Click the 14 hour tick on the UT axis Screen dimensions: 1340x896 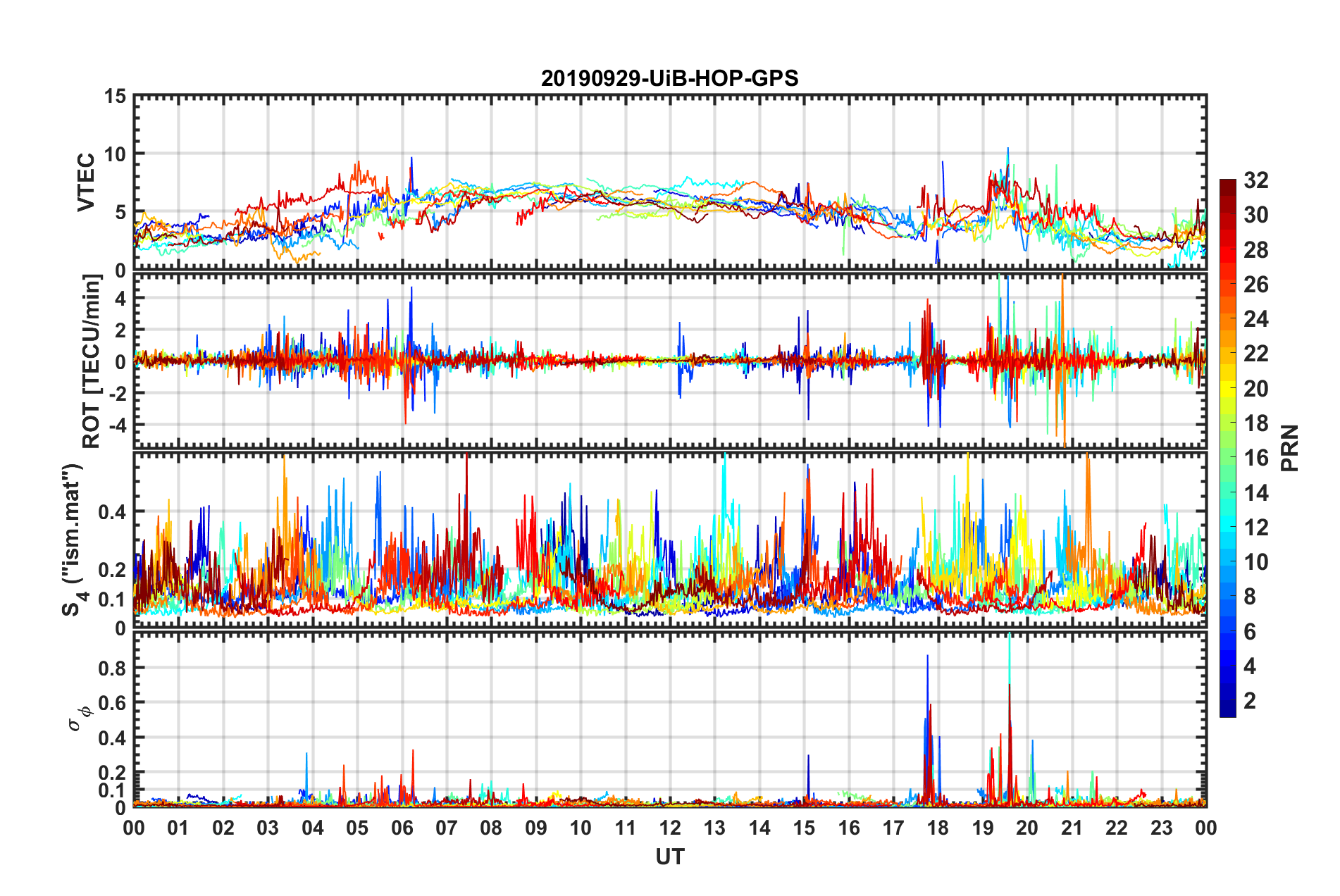coord(759,828)
